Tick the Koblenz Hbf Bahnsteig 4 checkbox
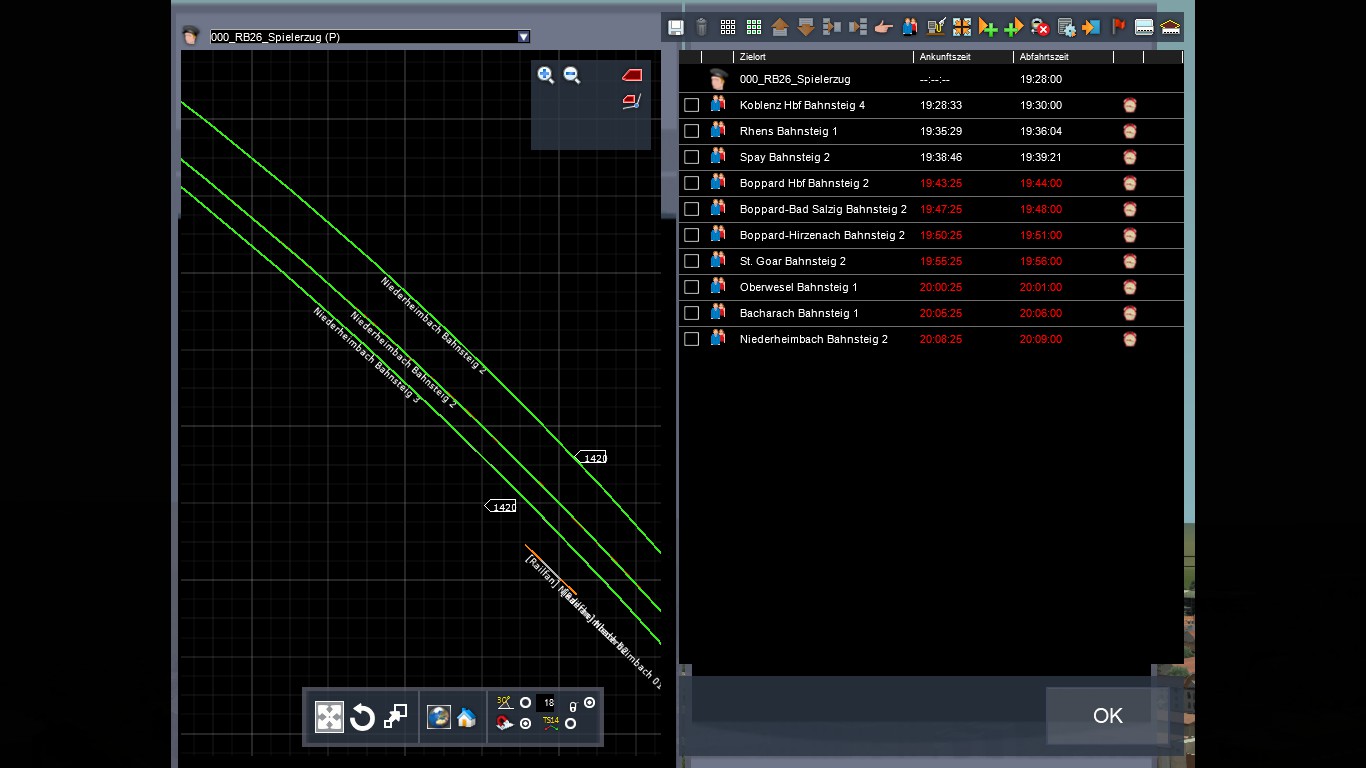1366x768 pixels. tap(691, 105)
